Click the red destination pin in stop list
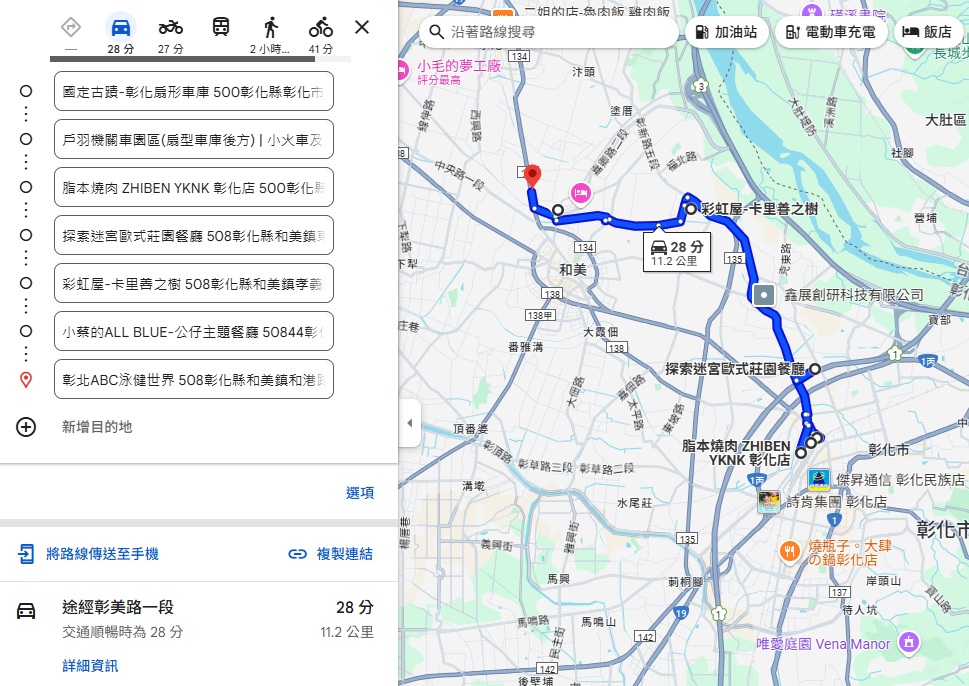Screen dimensions: 969x686 (x=26, y=379)
